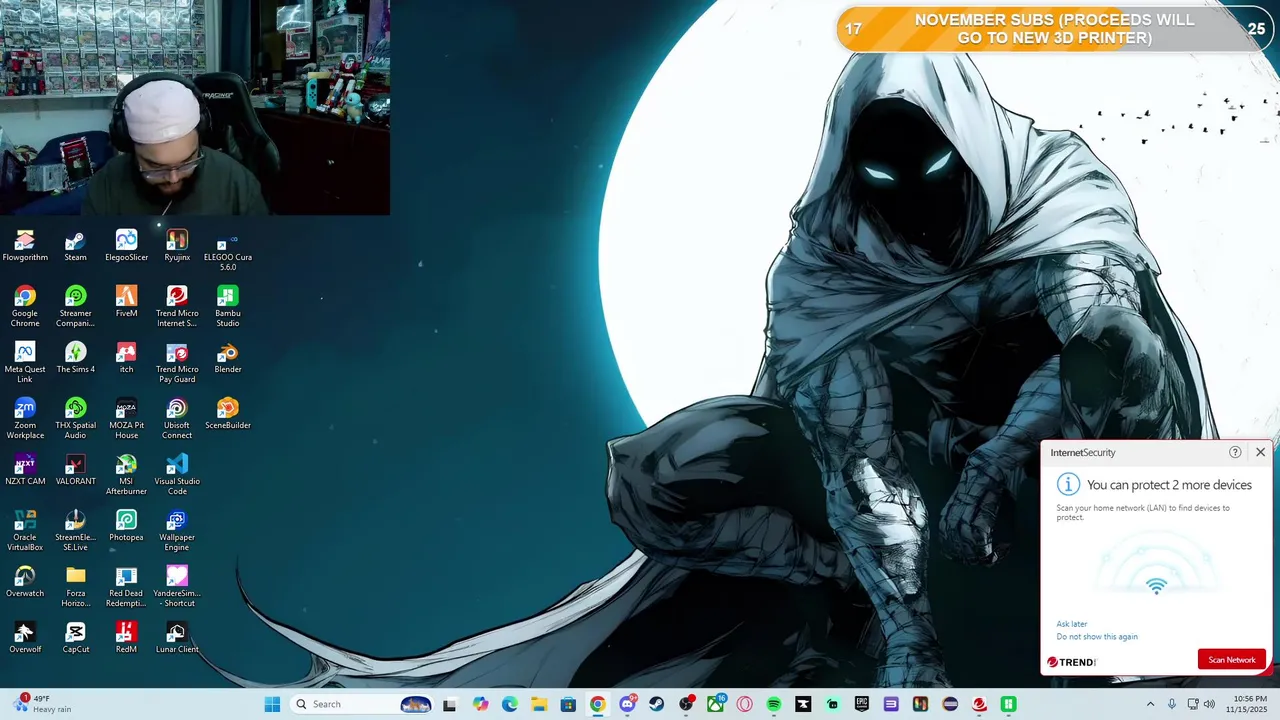Screen dimensions: 1280x720
Task: Select the Bambu Studio desktop icon
Action: (x=228, y=307)
